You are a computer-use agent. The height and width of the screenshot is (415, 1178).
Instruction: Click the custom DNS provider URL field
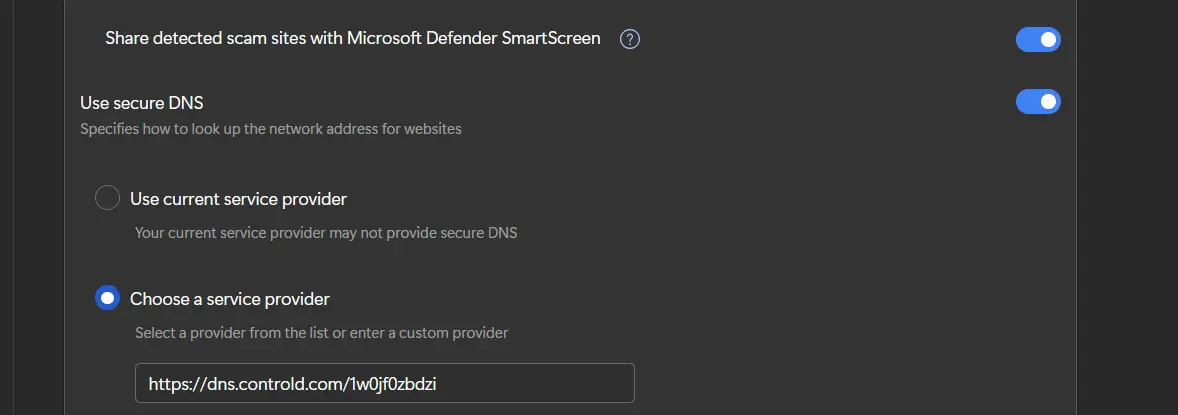point(385,383)
